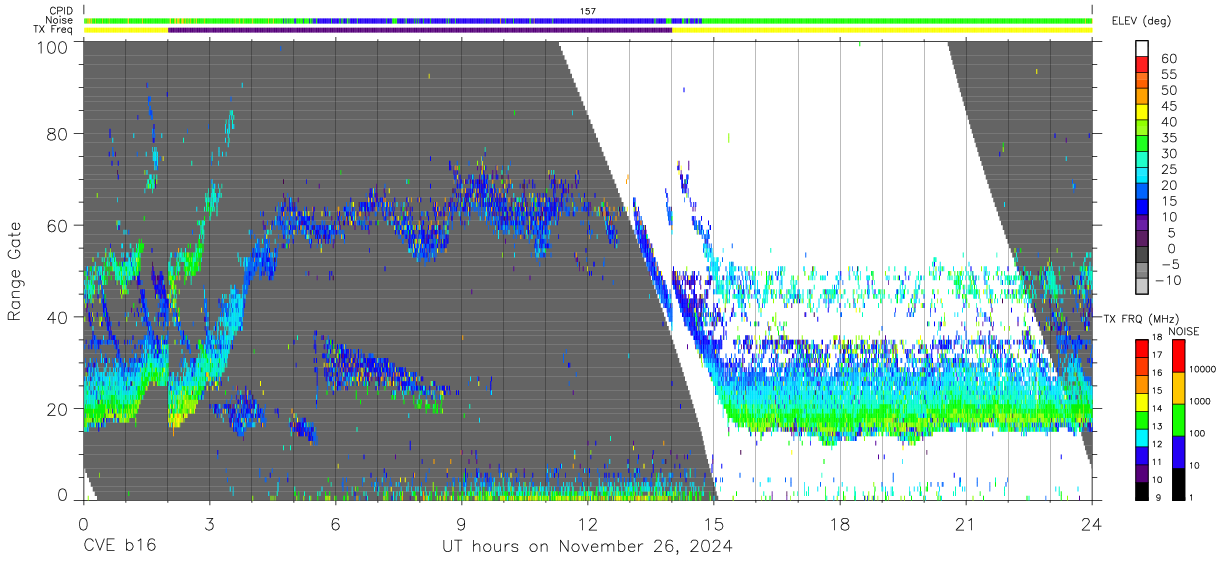
Task: Click the red 60 degree elevation swatch
Action: click(x=1142, y=64)
